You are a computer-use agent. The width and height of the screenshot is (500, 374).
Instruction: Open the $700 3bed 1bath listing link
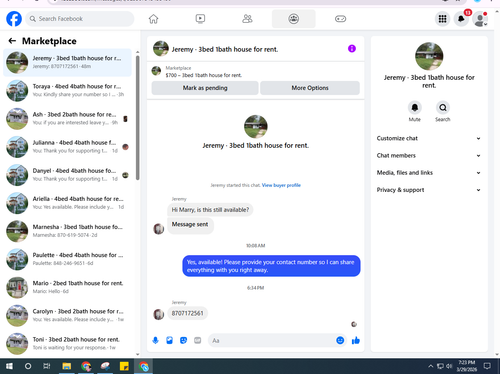point(203,75)
